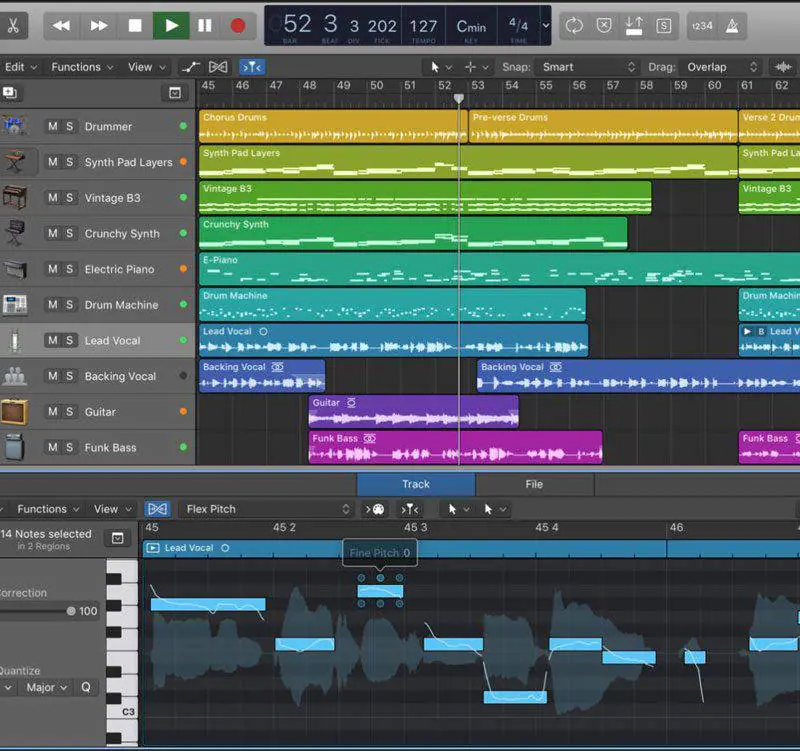
Task: Click the add/duplicate track icon
Action: point(10,92)
